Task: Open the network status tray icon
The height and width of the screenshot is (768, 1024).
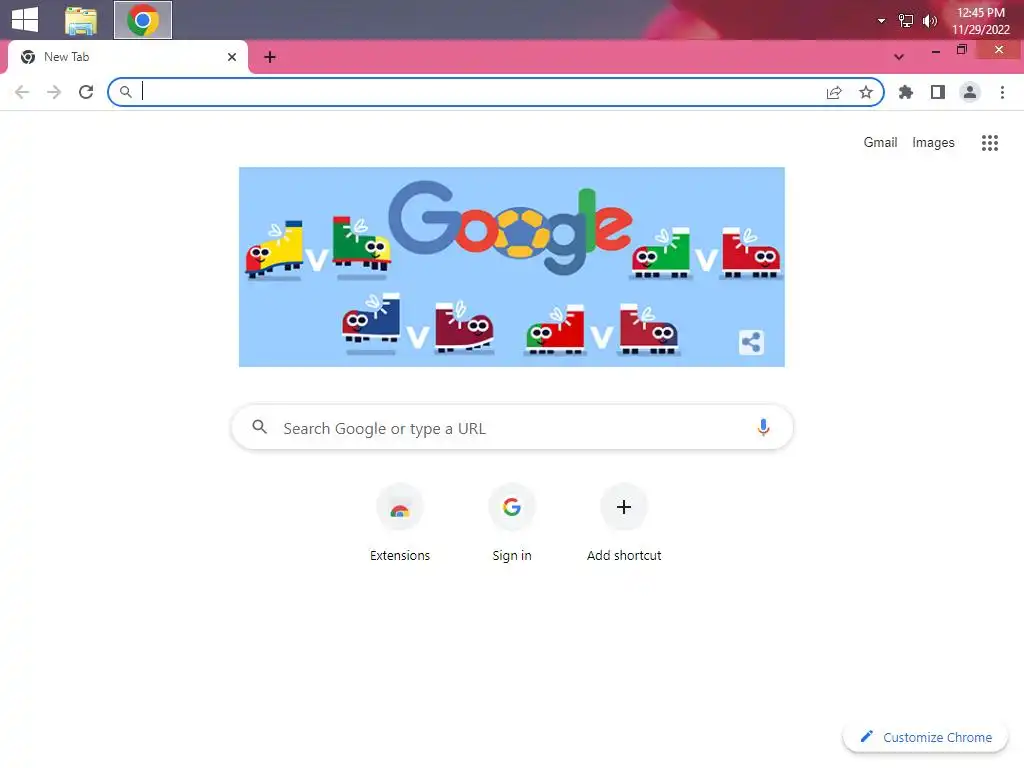Action: [906, 21]
